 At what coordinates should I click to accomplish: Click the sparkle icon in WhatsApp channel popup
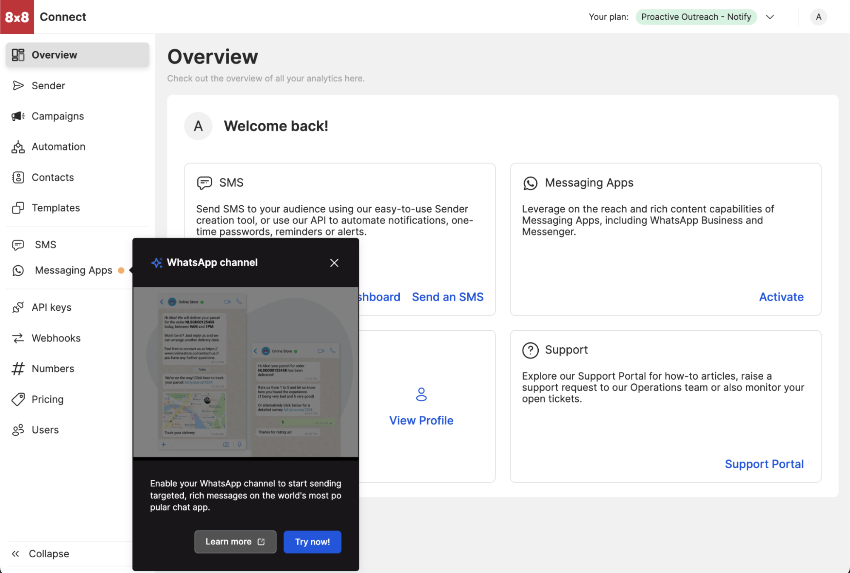[x=157, y=263]
